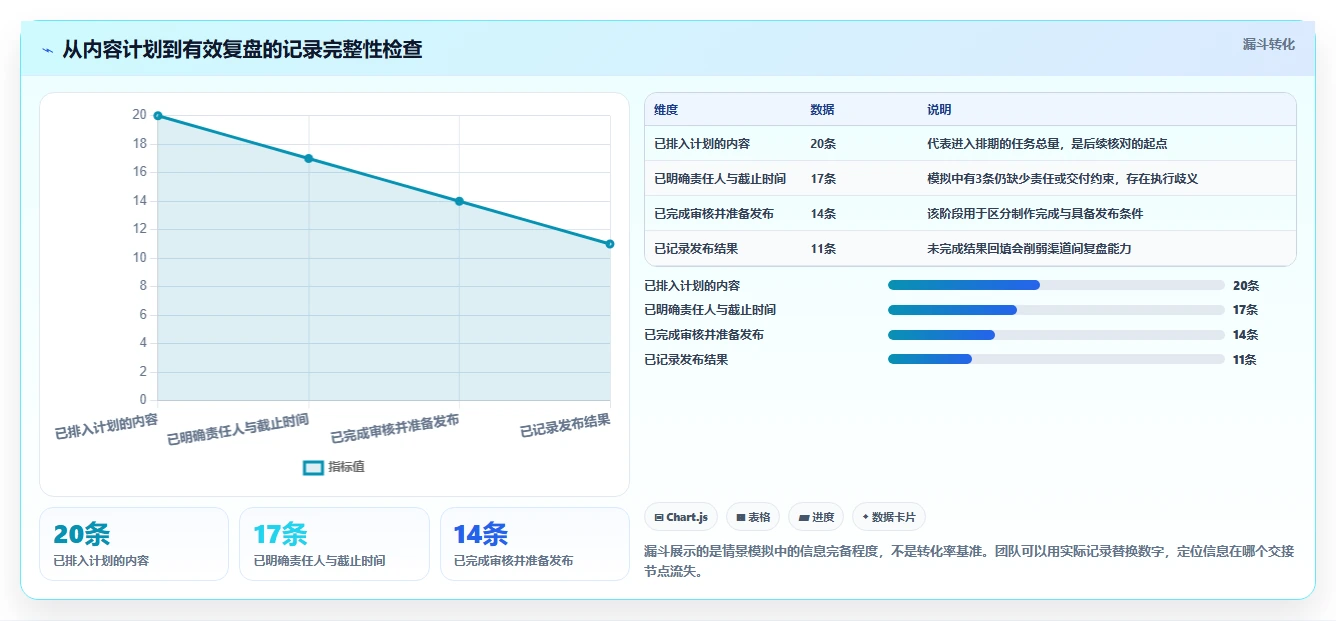Click the chart point for 已完成审核并准备发布
Image resolution: width=1336 pixels, height=621 pixels.
(x=459, y=201)
